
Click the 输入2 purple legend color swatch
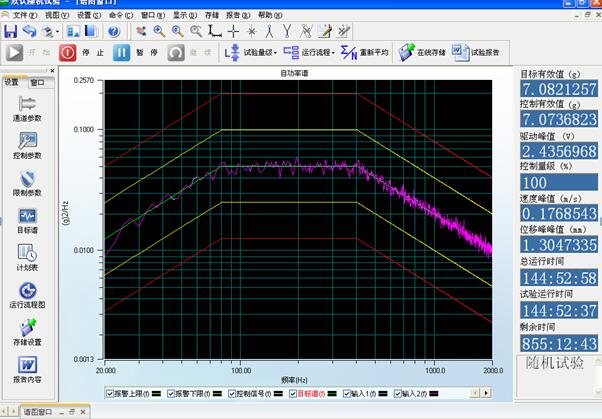(x=434, y=394)
